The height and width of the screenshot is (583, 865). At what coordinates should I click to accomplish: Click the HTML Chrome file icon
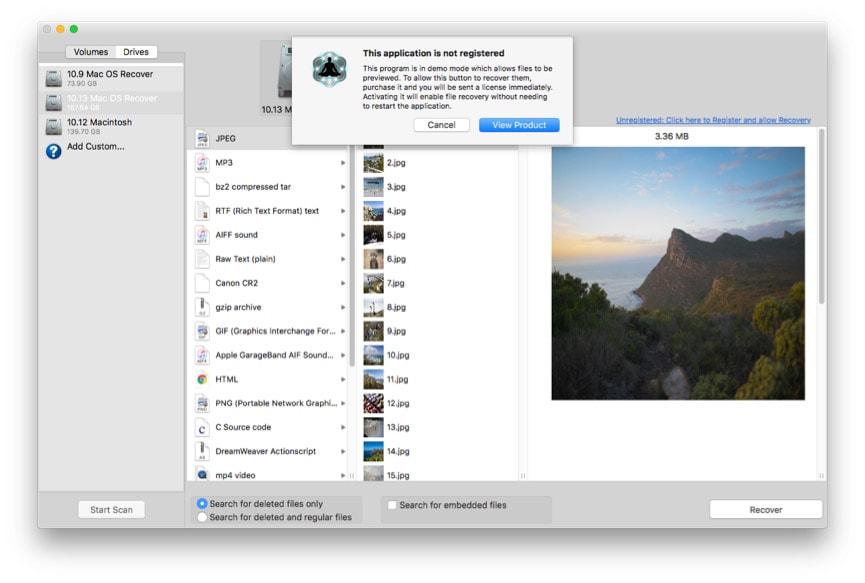pyautogui.click(x=202, y=380)
